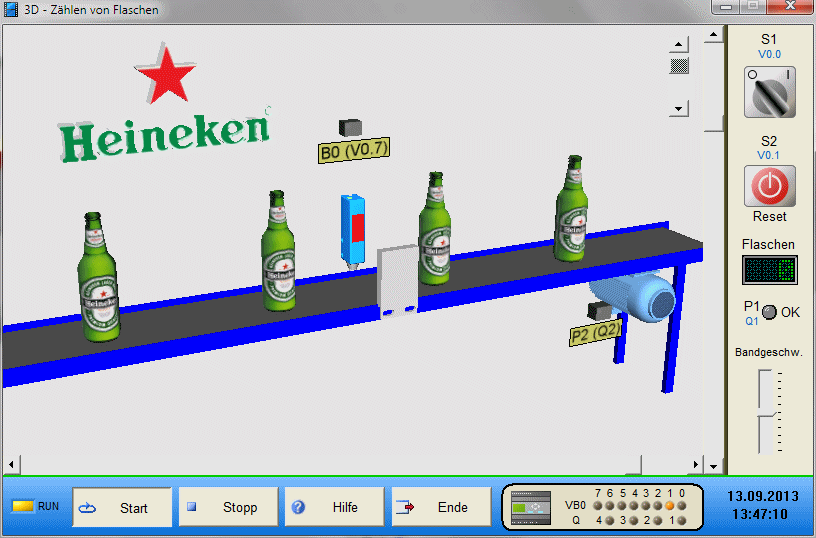Screen dimensions: 816x538
Task: Click the gray box above the B0 label
Action: (x=350, y=127)
